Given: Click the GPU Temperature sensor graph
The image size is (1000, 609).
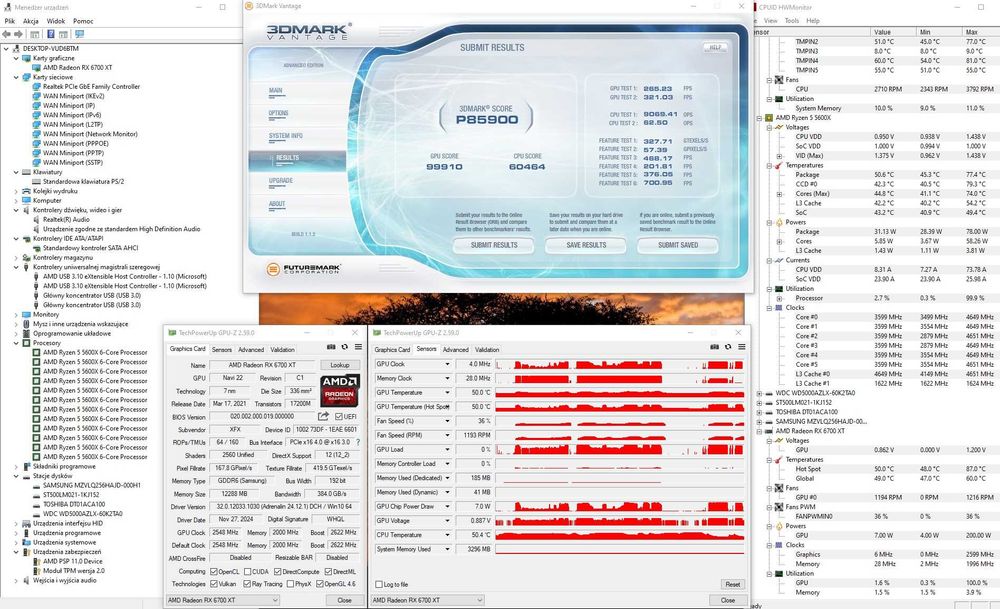Looking at the screenshot, I should coord(619,393).
